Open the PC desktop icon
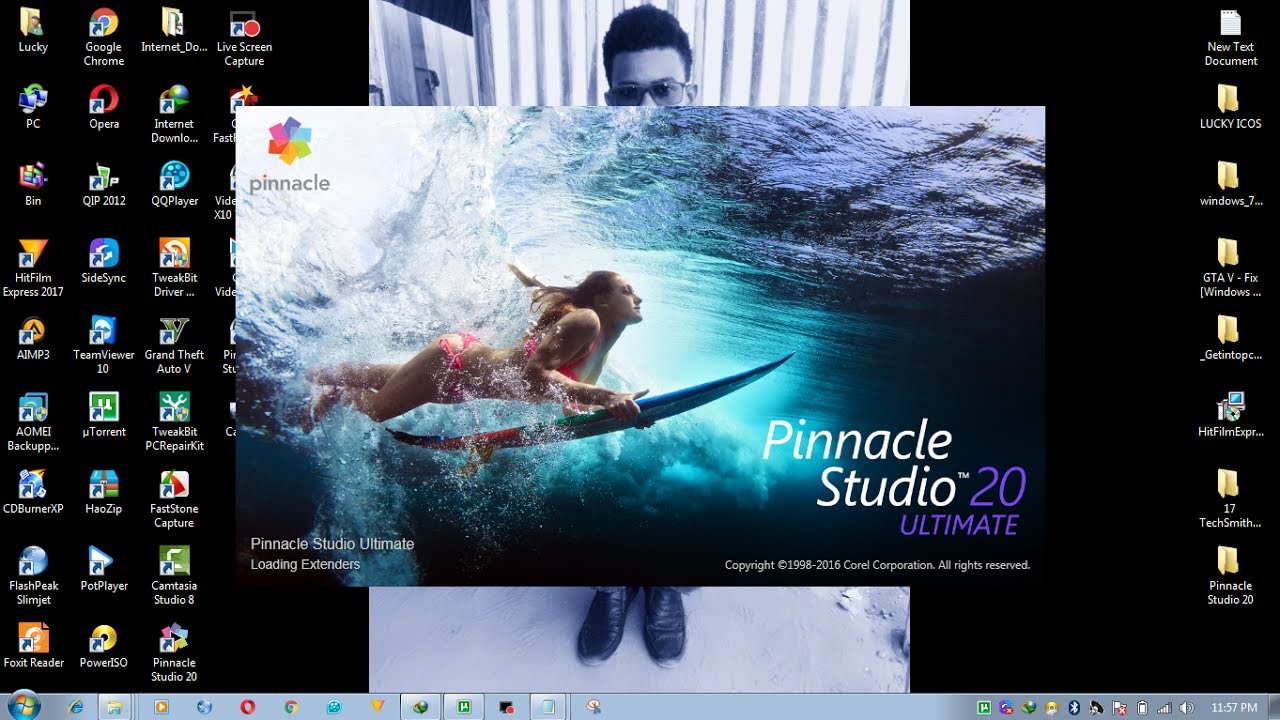Image resolution: width=1280 pixels, height=720 pixels. tap(33, 107)
